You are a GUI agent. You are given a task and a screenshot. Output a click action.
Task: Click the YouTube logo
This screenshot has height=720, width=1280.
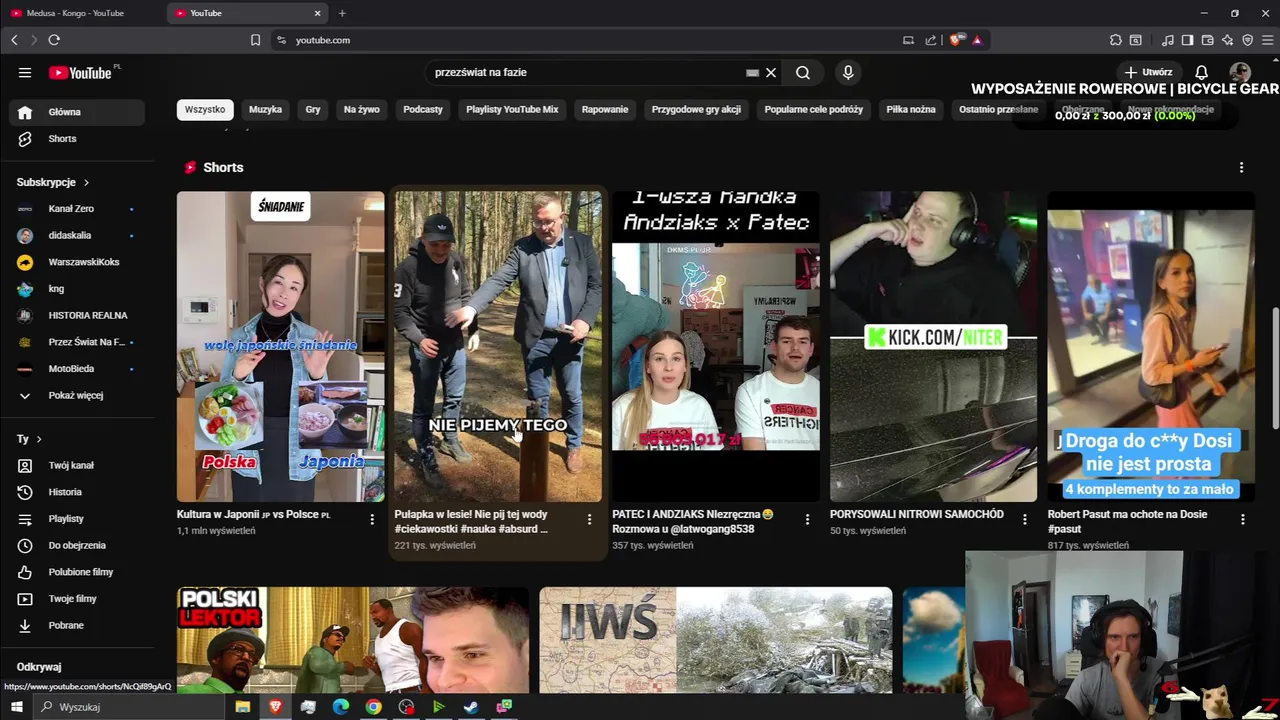pyautogui.click(x=80, y=72)
